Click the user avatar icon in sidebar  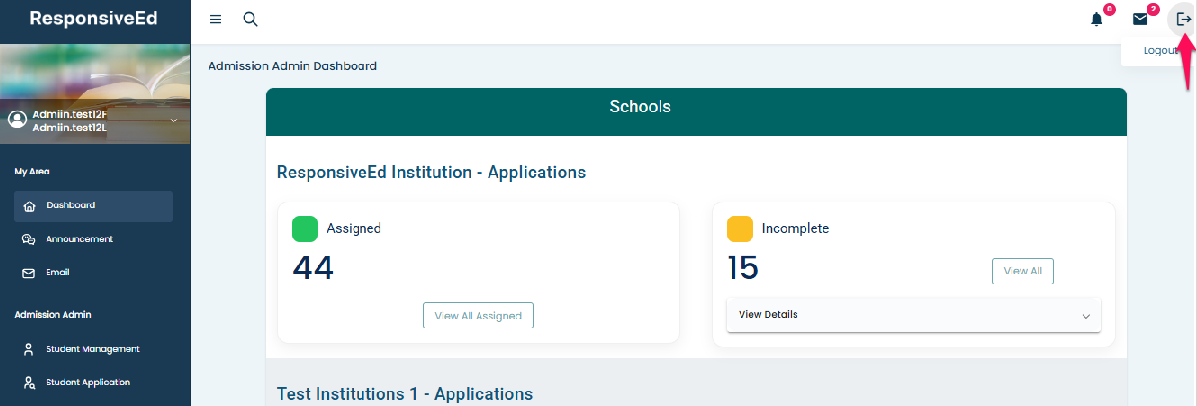[x=17, y=119]
